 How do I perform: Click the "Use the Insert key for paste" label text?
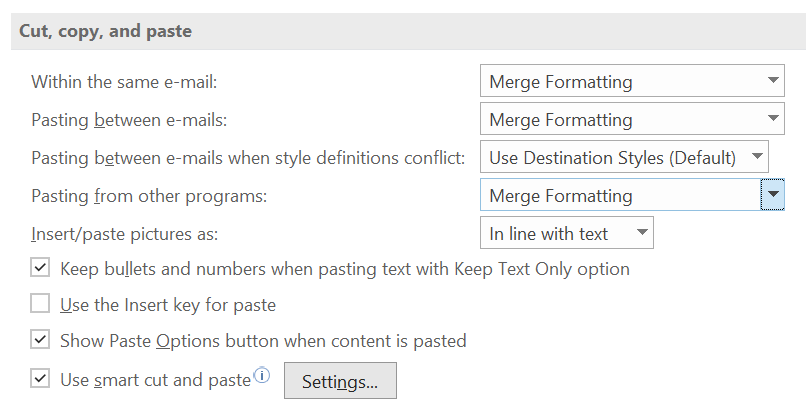tap(168, 304)
